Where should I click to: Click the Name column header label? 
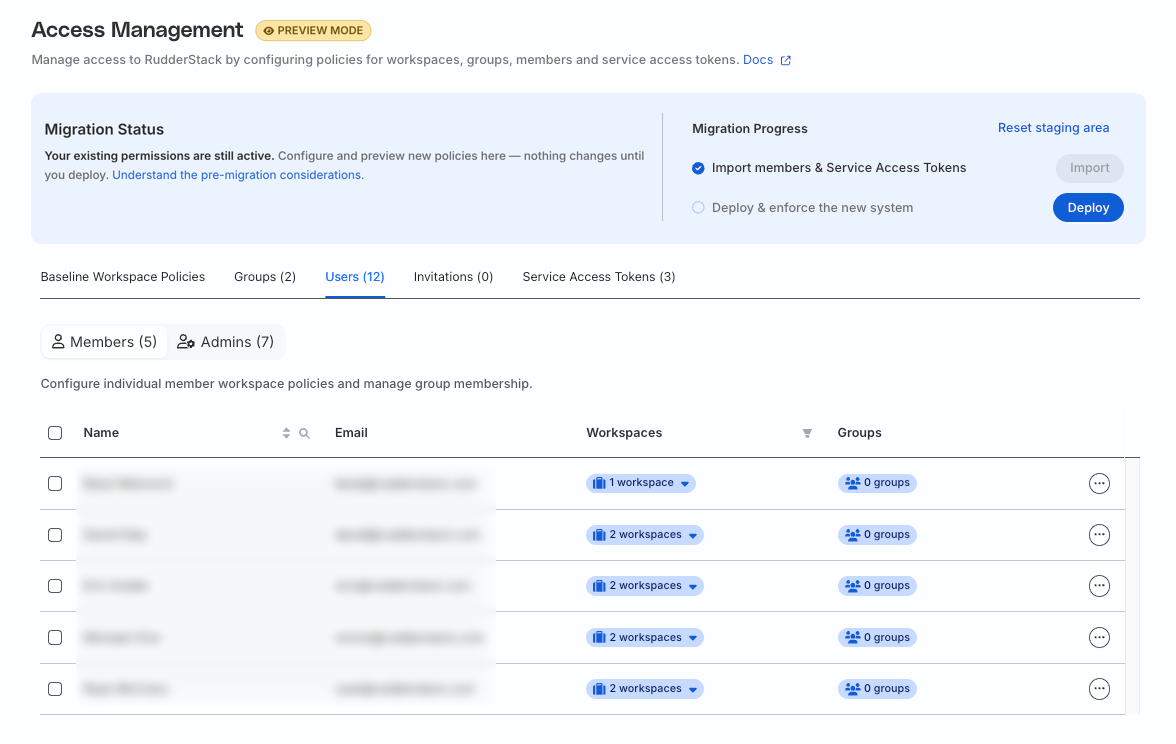(x=101, y=433)
